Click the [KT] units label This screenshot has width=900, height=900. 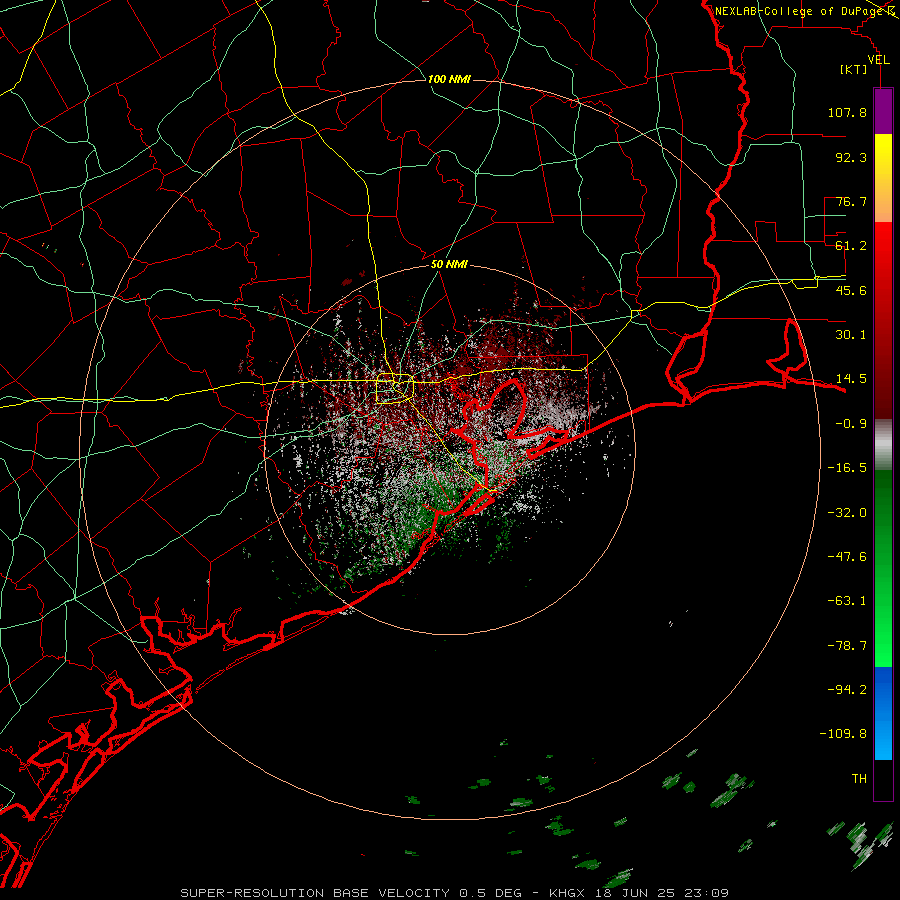[x=854, y=69]
